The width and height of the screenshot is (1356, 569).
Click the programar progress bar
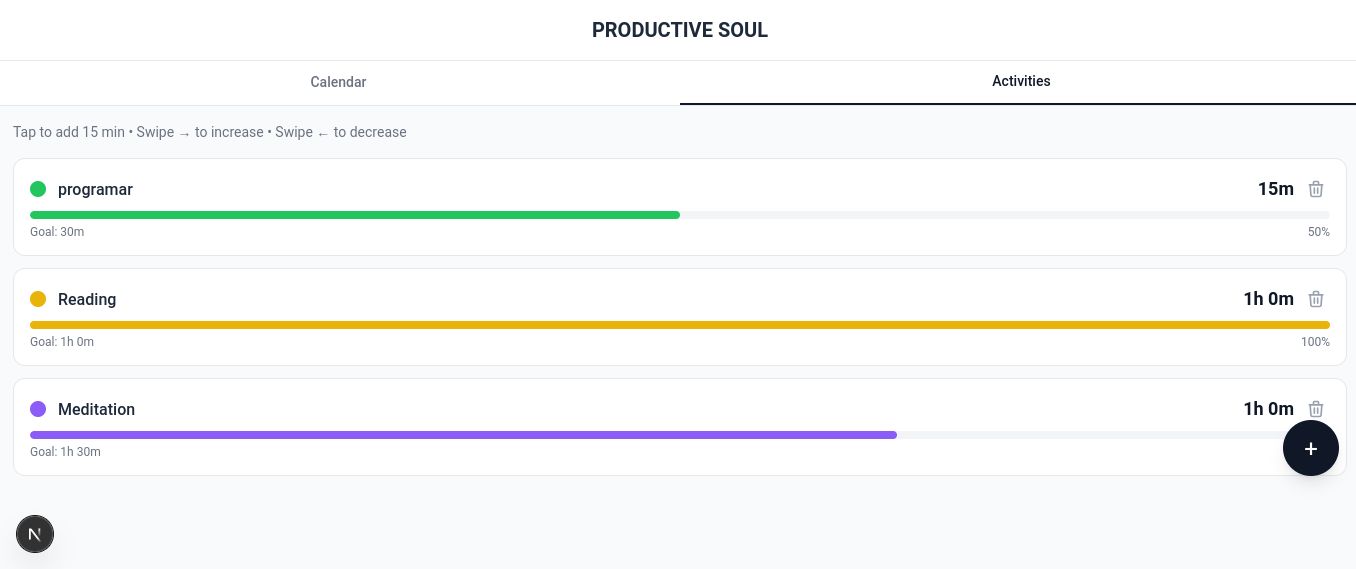pos(679,215)
